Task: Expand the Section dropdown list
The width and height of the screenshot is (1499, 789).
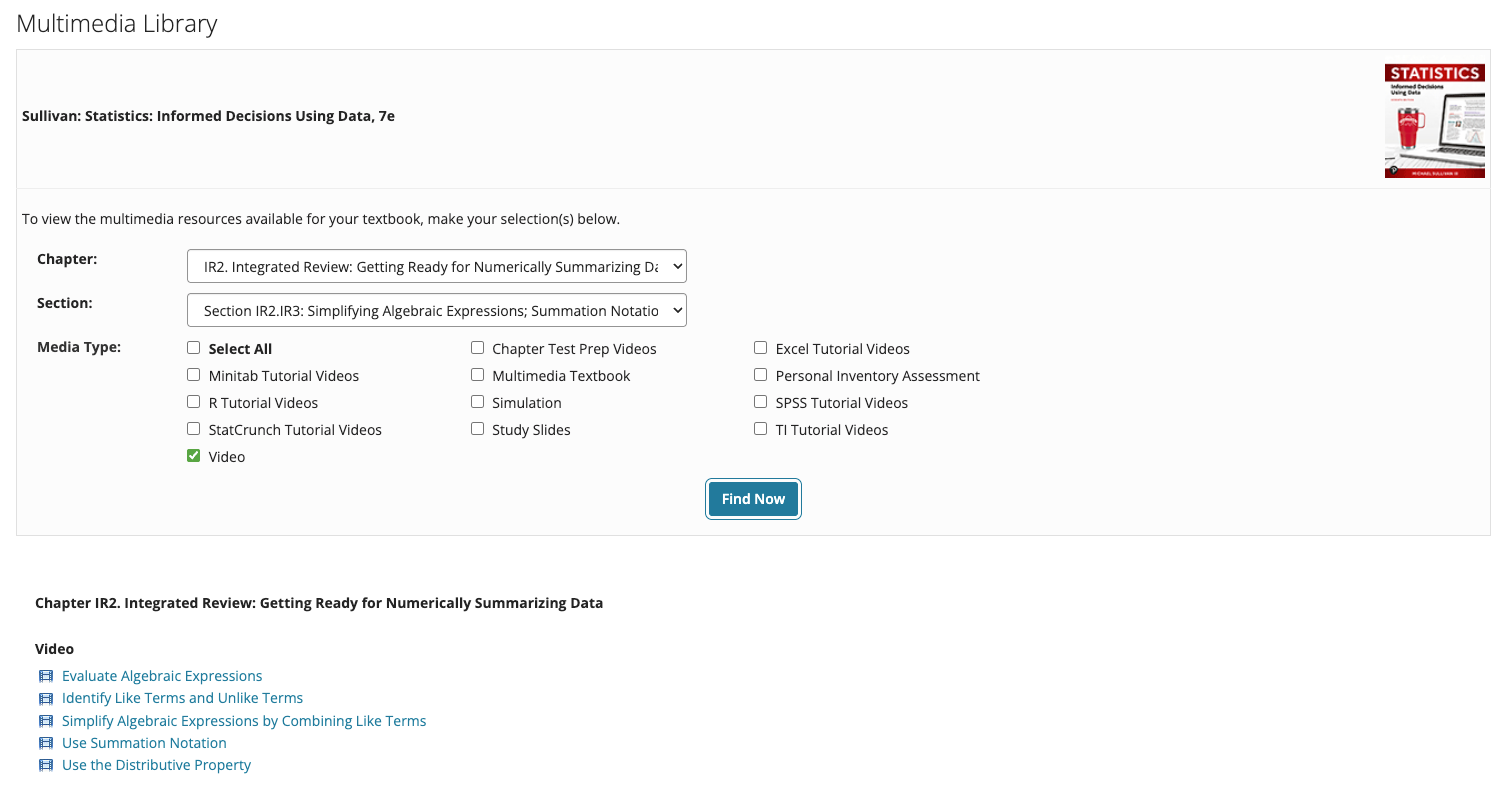Action: coord(437,311)
